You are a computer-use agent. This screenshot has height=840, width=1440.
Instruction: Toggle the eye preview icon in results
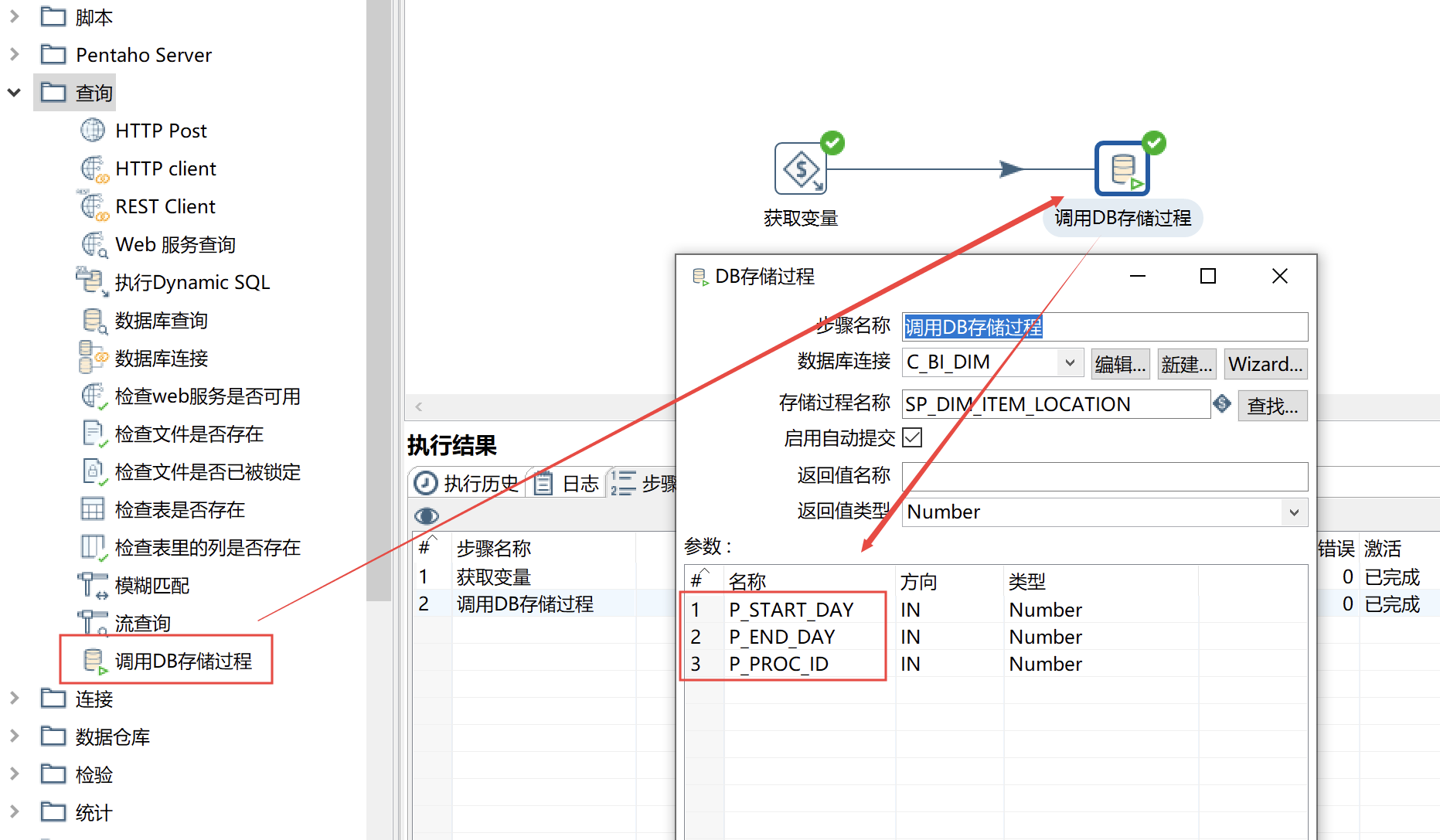(x=427, y=515)
